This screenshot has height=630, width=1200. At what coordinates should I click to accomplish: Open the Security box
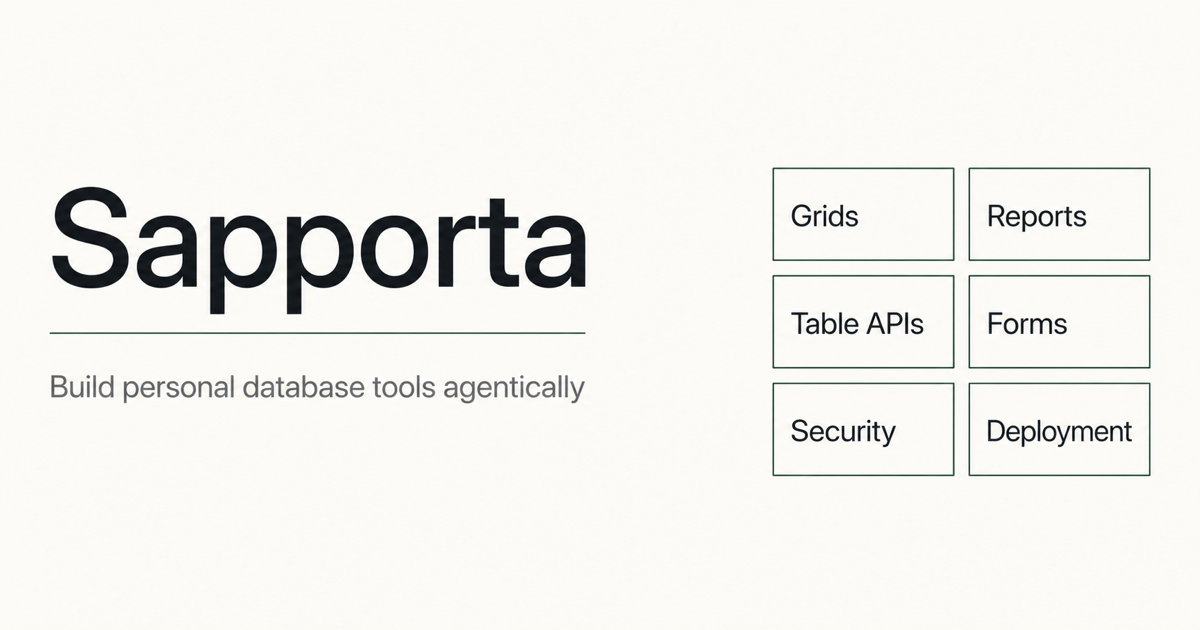click(x=863, y=429)
